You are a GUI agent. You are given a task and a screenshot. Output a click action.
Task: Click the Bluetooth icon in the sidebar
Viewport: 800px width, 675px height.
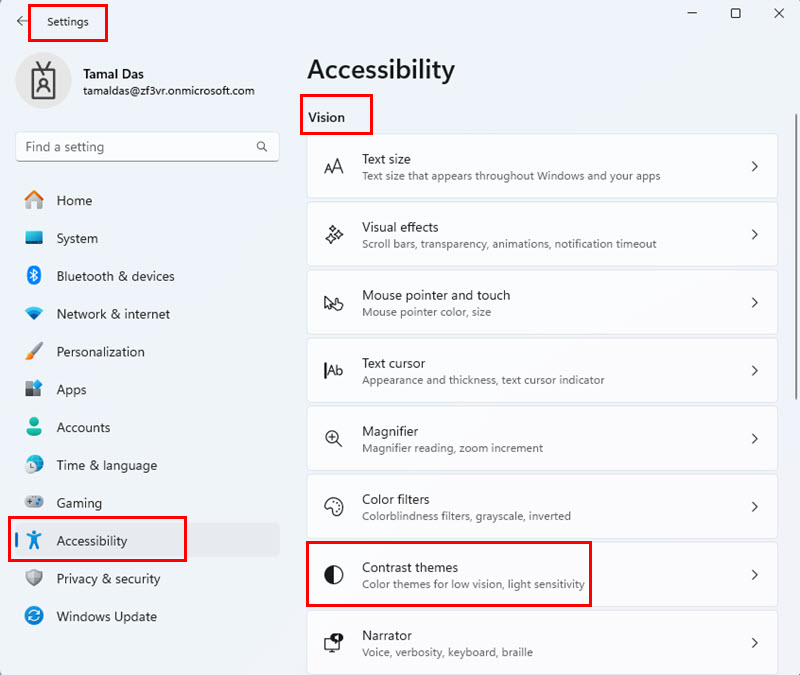pyautogui.click(x=34, y=276)
